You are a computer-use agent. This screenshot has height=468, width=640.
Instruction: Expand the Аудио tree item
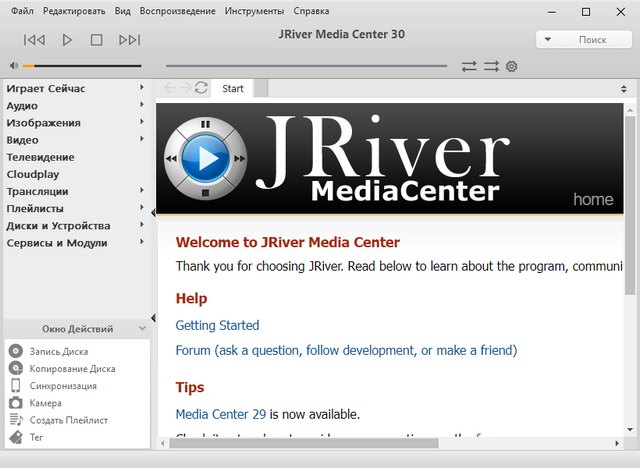tap(142, 105)
